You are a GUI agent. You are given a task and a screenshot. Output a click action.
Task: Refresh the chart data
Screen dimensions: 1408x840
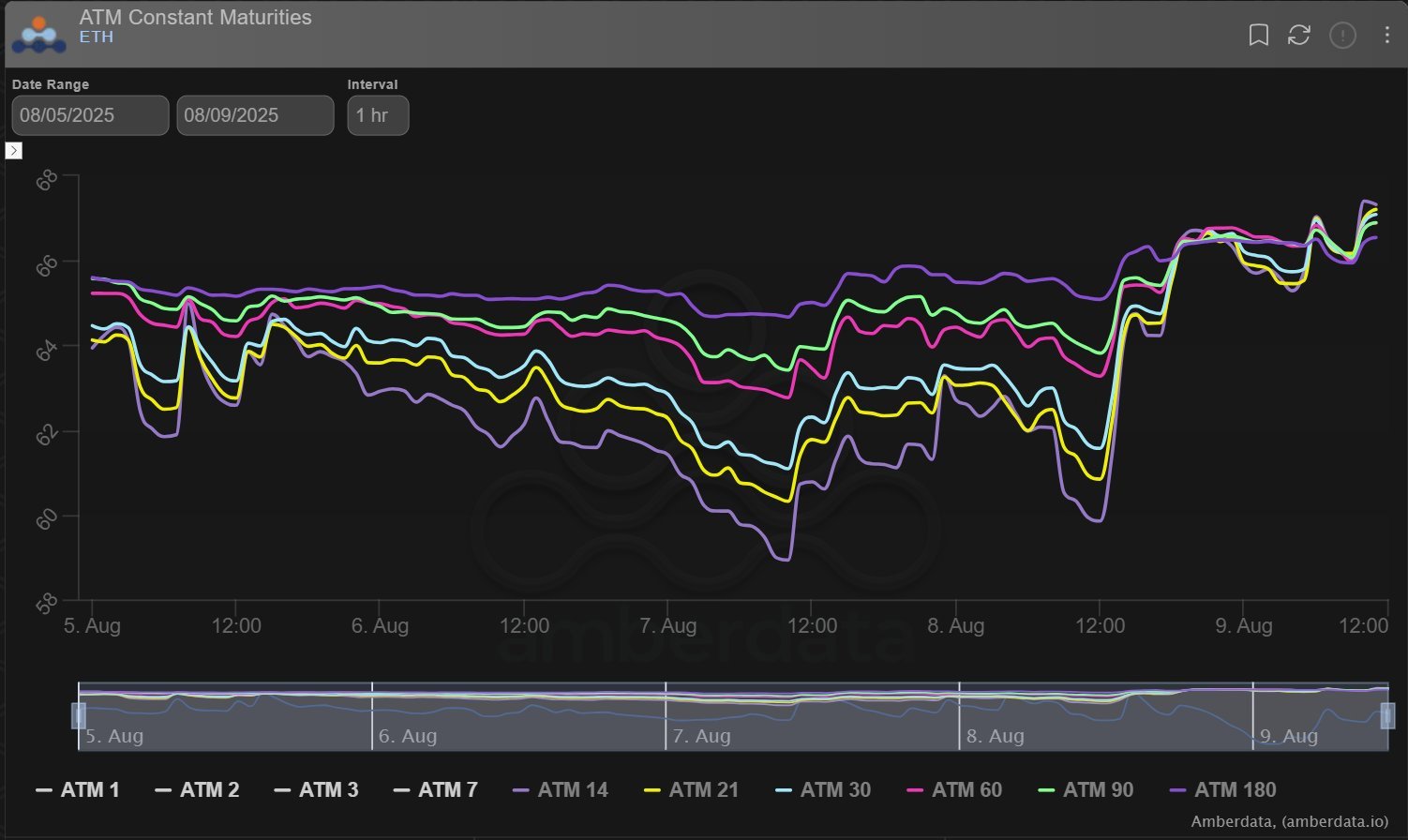(1299, 36)
